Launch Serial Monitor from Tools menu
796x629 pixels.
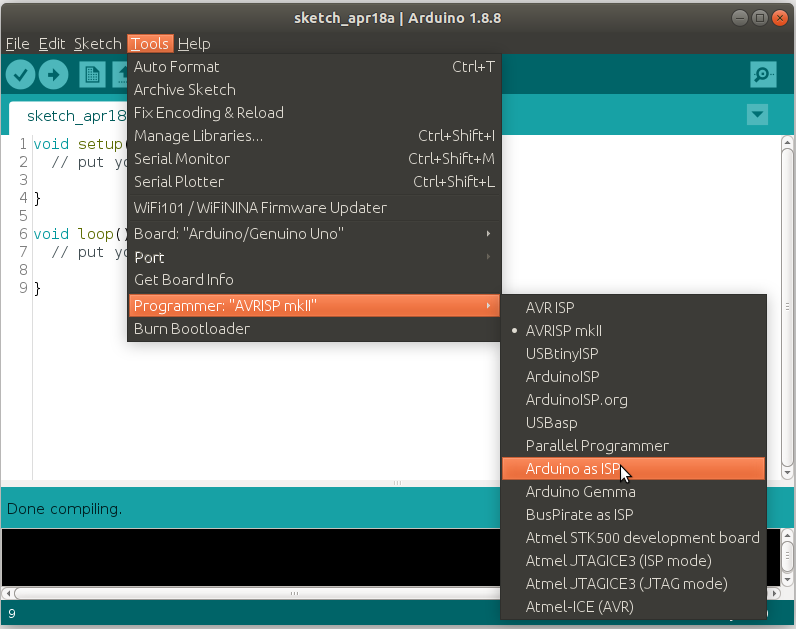[x=314, y=159]
